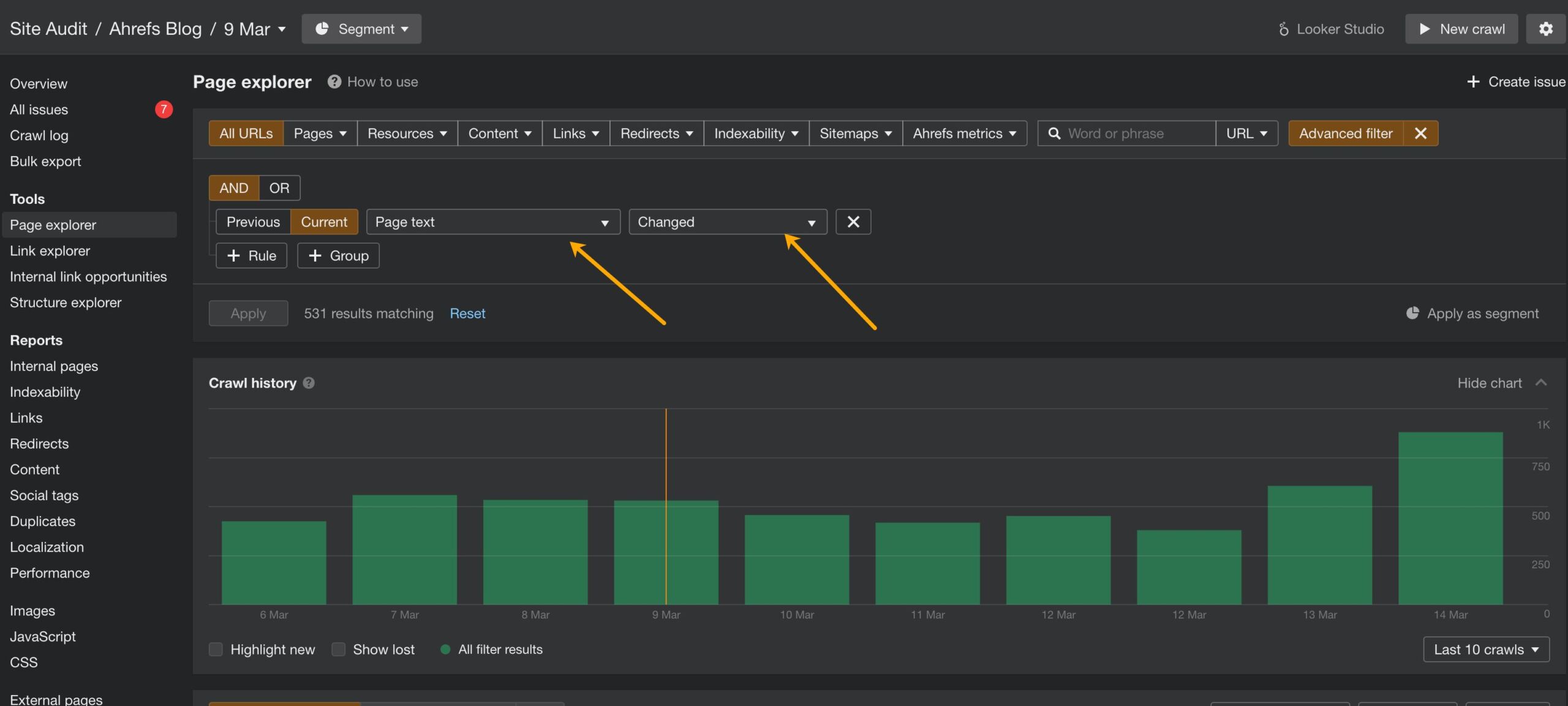1568x706 pixels.
Task: Start a New crawl
Action: (x=1461, y=29)
